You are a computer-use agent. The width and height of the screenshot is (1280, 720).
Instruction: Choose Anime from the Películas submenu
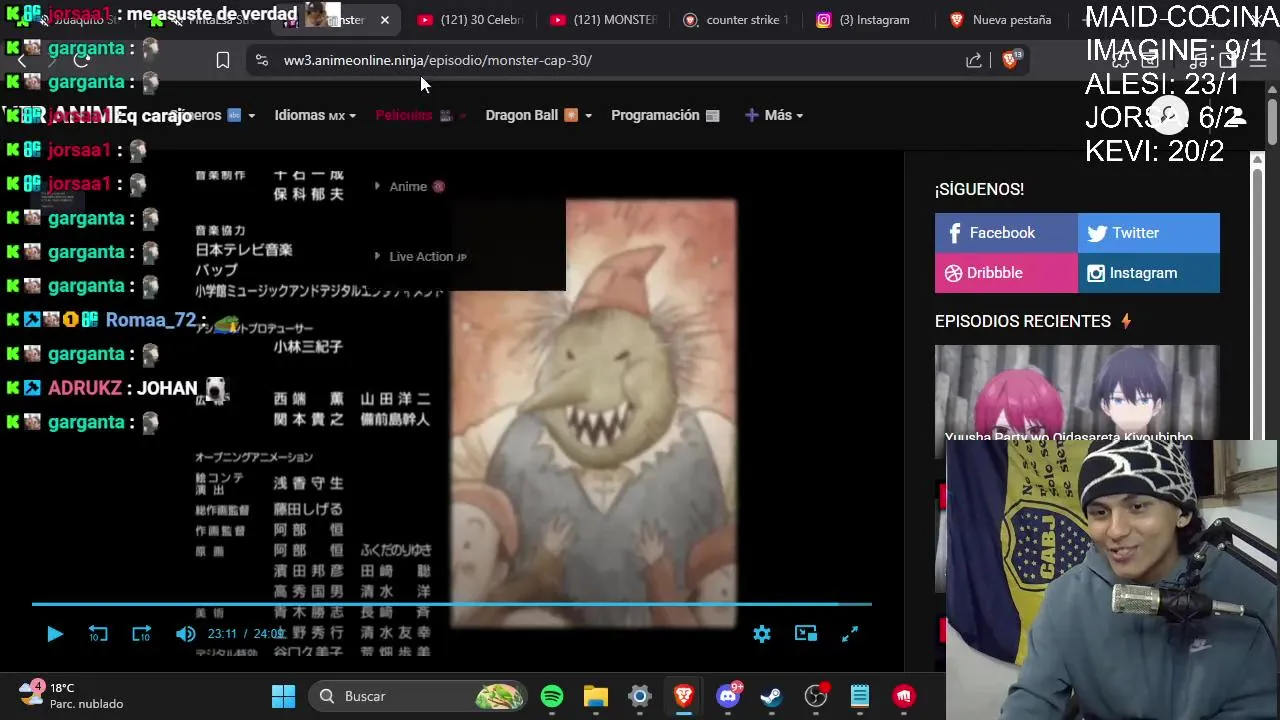(x=410, y=186)
